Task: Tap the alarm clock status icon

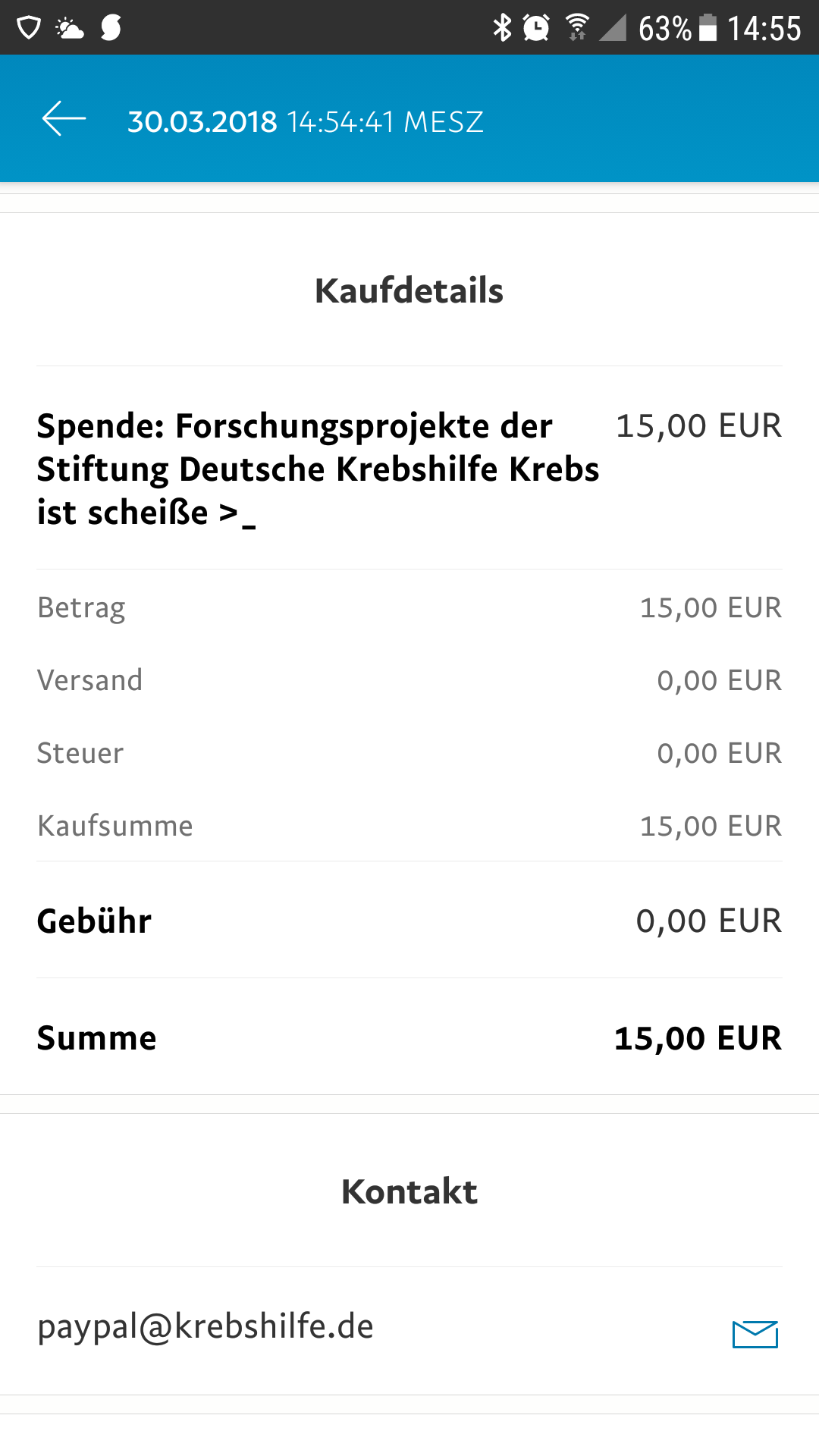Action: 536,28
